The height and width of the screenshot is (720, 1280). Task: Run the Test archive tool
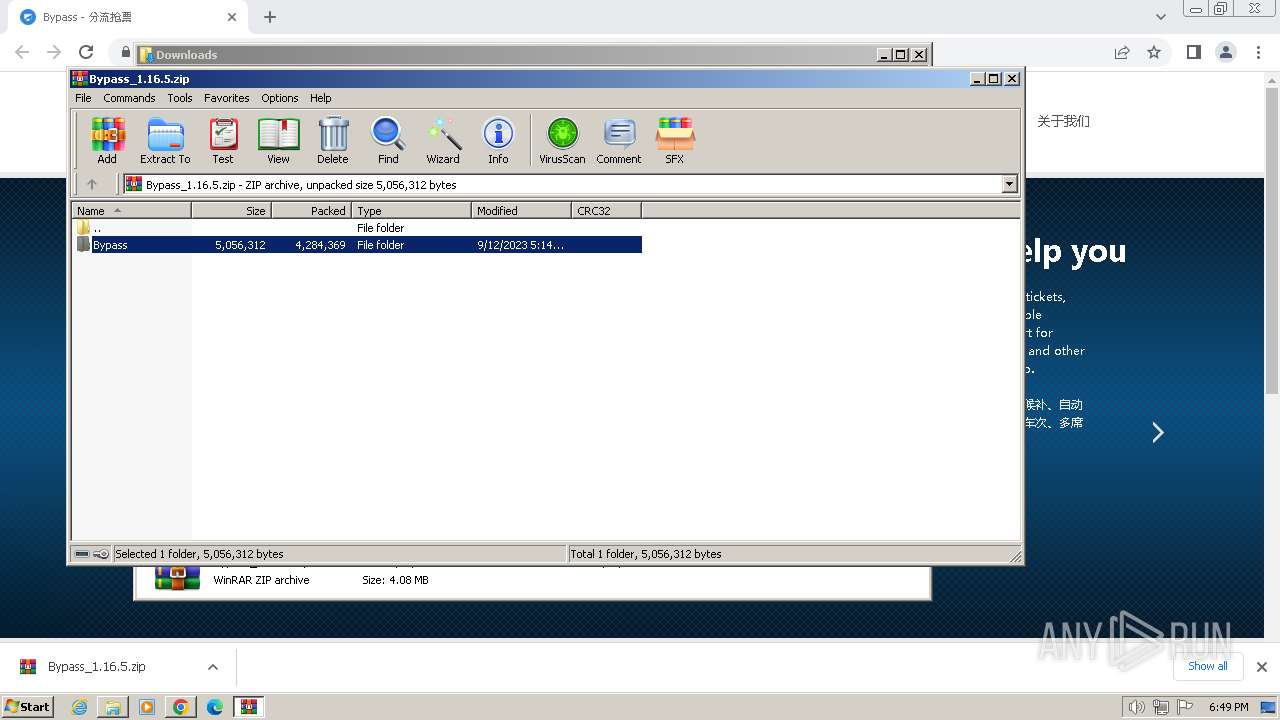pyautogui.click(x=223, y=140)
